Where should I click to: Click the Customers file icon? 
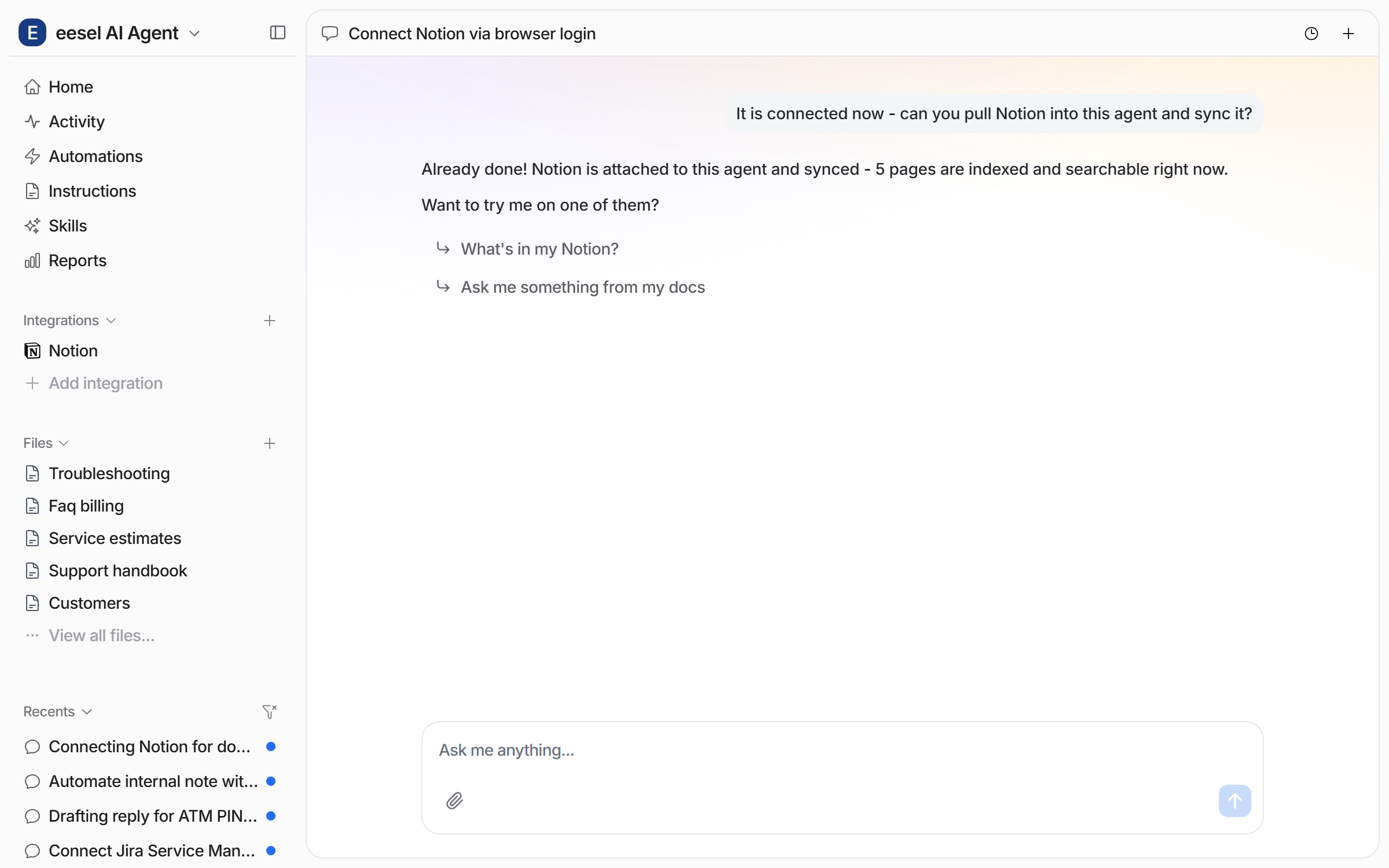coord(32,603)
